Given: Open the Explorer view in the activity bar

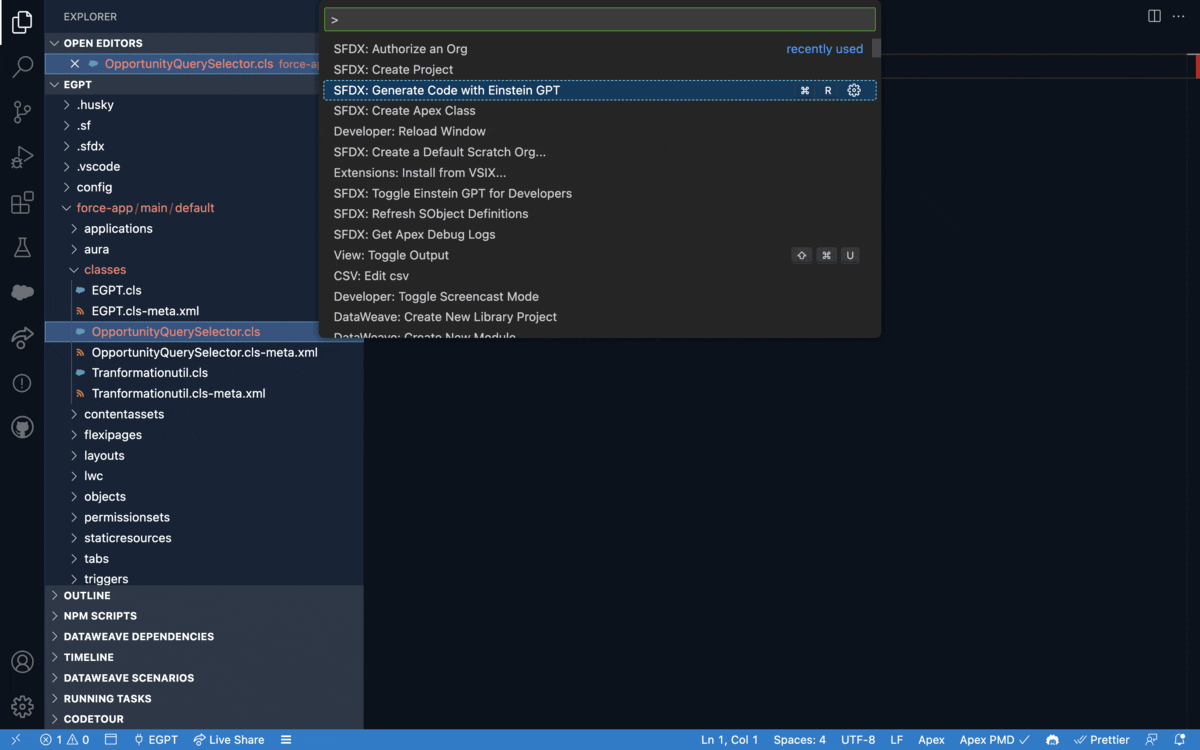Looking at the screenshot, I should tap(22, 22).
